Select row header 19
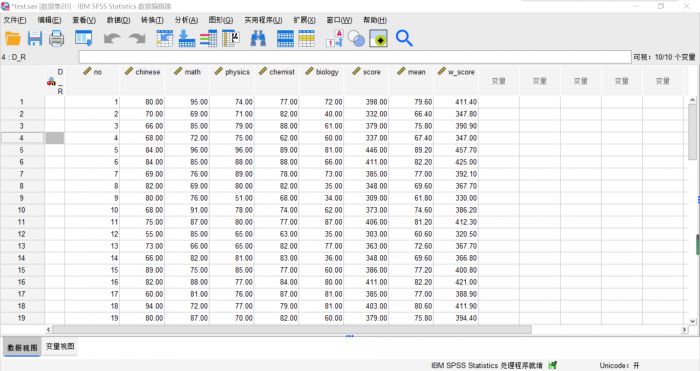 click(x=22, y=318)
